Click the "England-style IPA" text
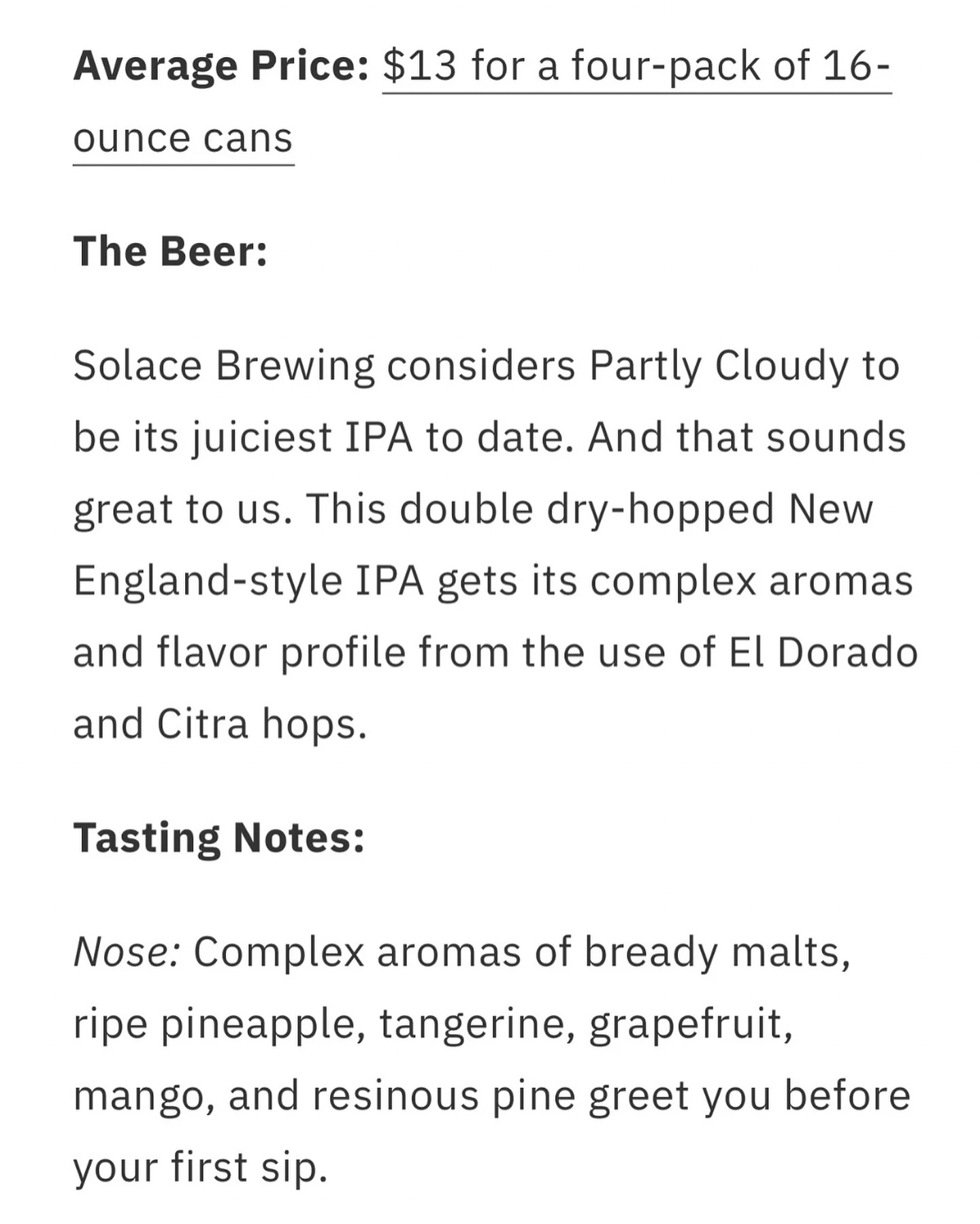 point(248,581)
